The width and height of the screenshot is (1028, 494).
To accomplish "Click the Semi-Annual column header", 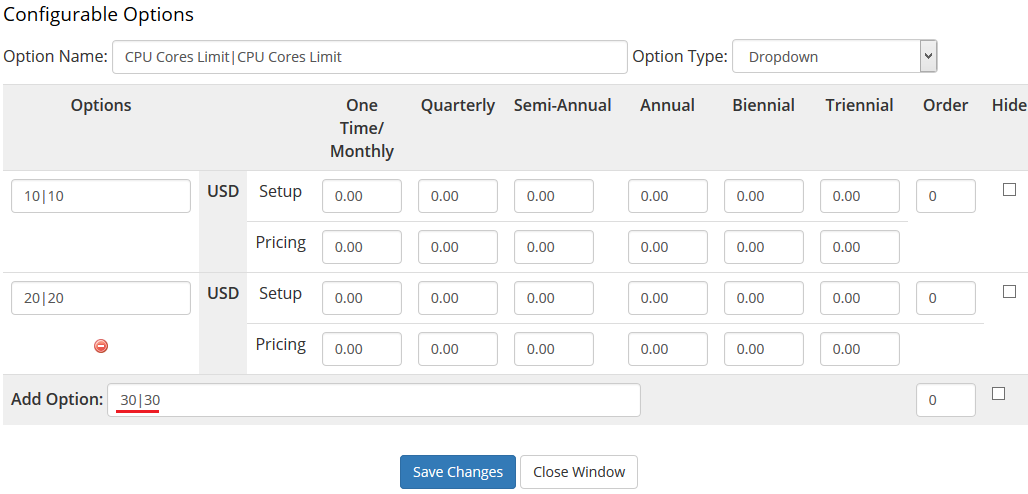I will coord(563,105).
